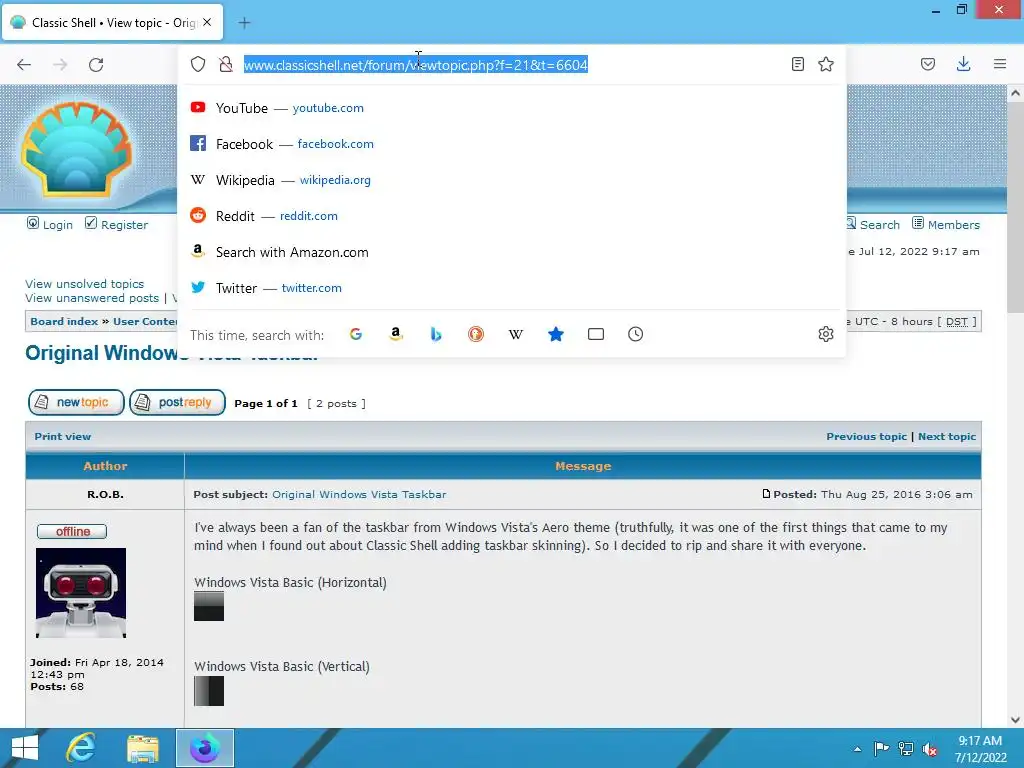The image size is (1024, 768).
Task: Select the Classic Shell View topic tab
Action: tap(112, 22)
